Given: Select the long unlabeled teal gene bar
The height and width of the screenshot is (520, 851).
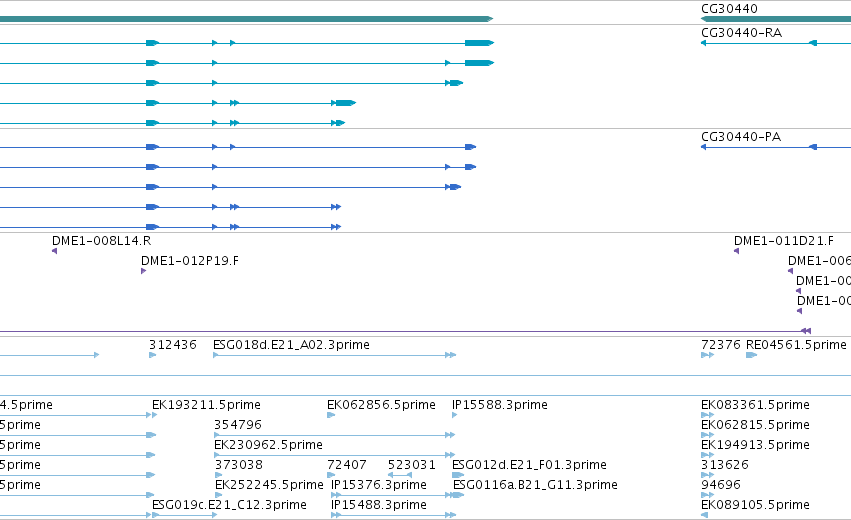Looking at the screenshot, I should 246,19.
